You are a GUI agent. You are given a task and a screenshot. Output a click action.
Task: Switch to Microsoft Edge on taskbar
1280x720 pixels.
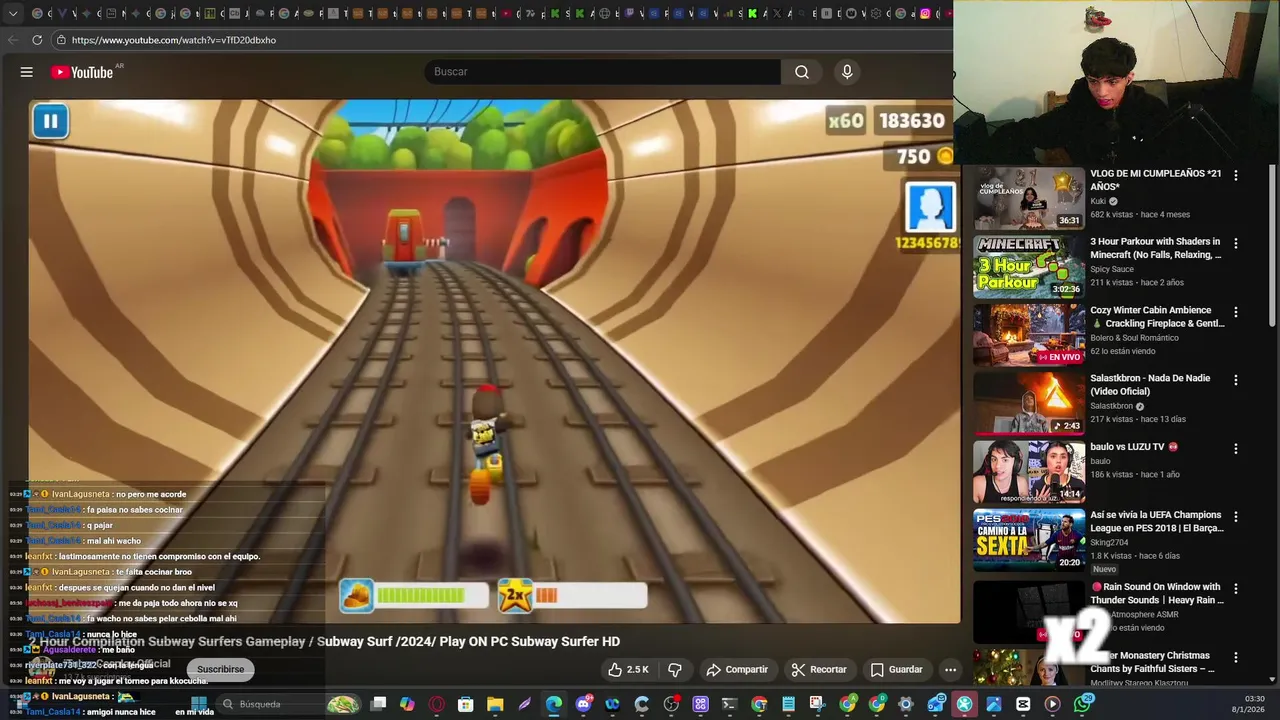(x=553, y=704)
